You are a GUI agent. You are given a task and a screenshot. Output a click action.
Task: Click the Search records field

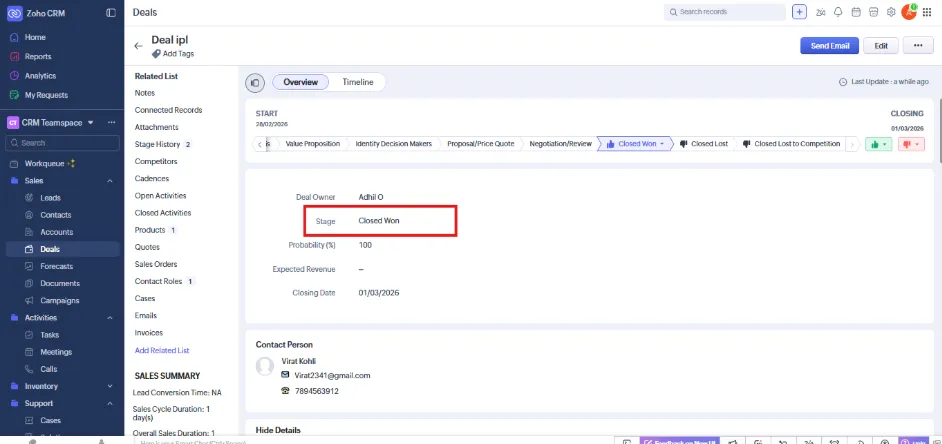point(725,12)
